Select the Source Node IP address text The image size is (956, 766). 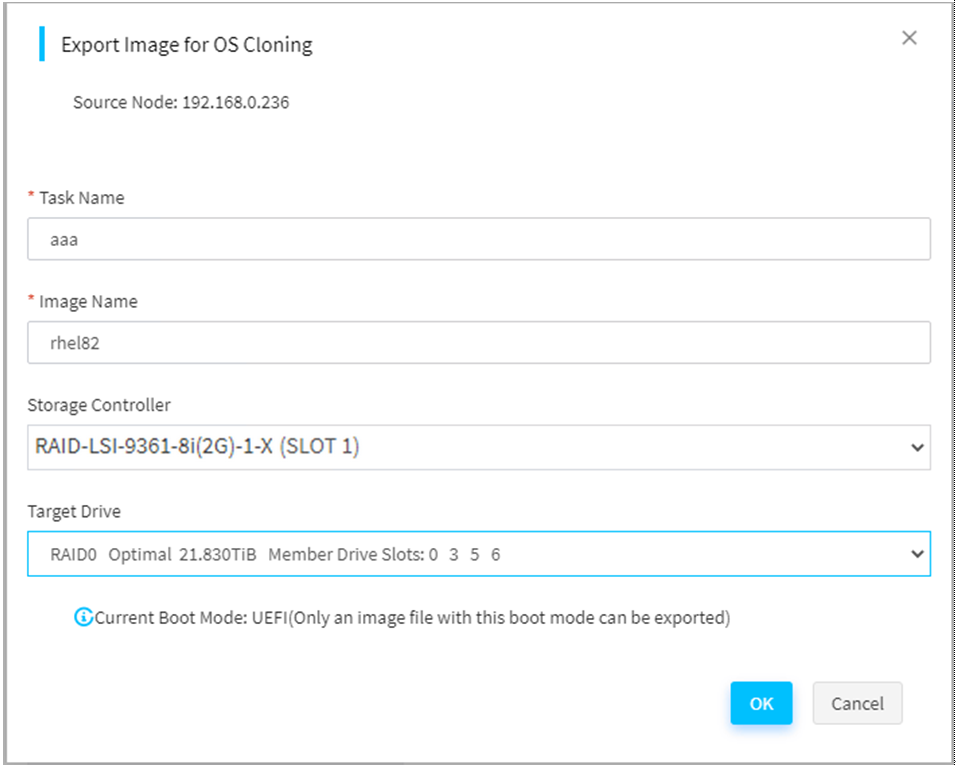click(235, 102)
